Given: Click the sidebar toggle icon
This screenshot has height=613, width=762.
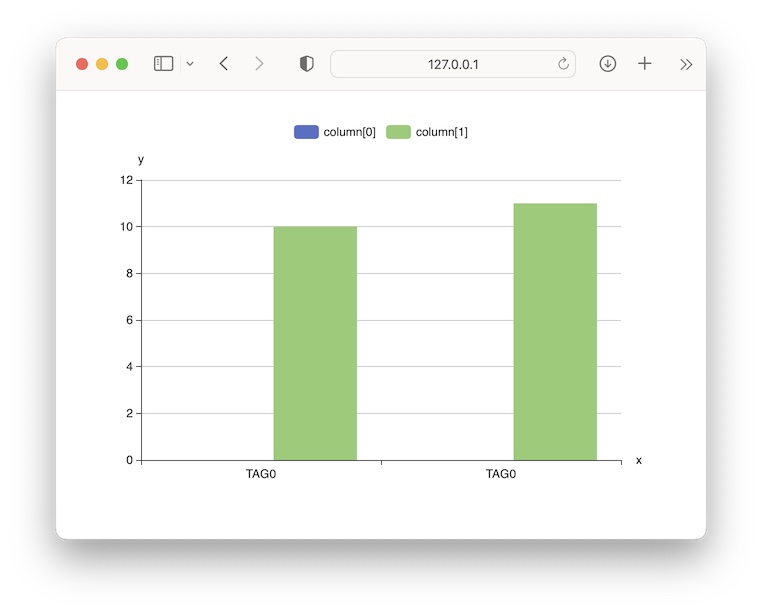Looking at the screenshot, I should click(x=163, y=64).
